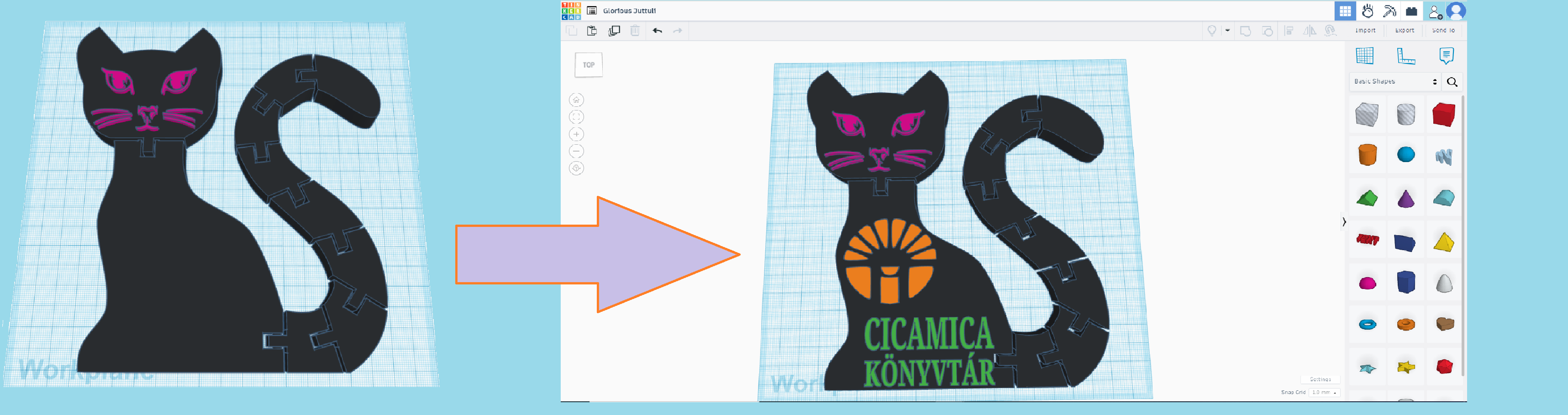Zoom out with the minus button
Viewport: 1568px width, 415px height.
tap(576, 151)
